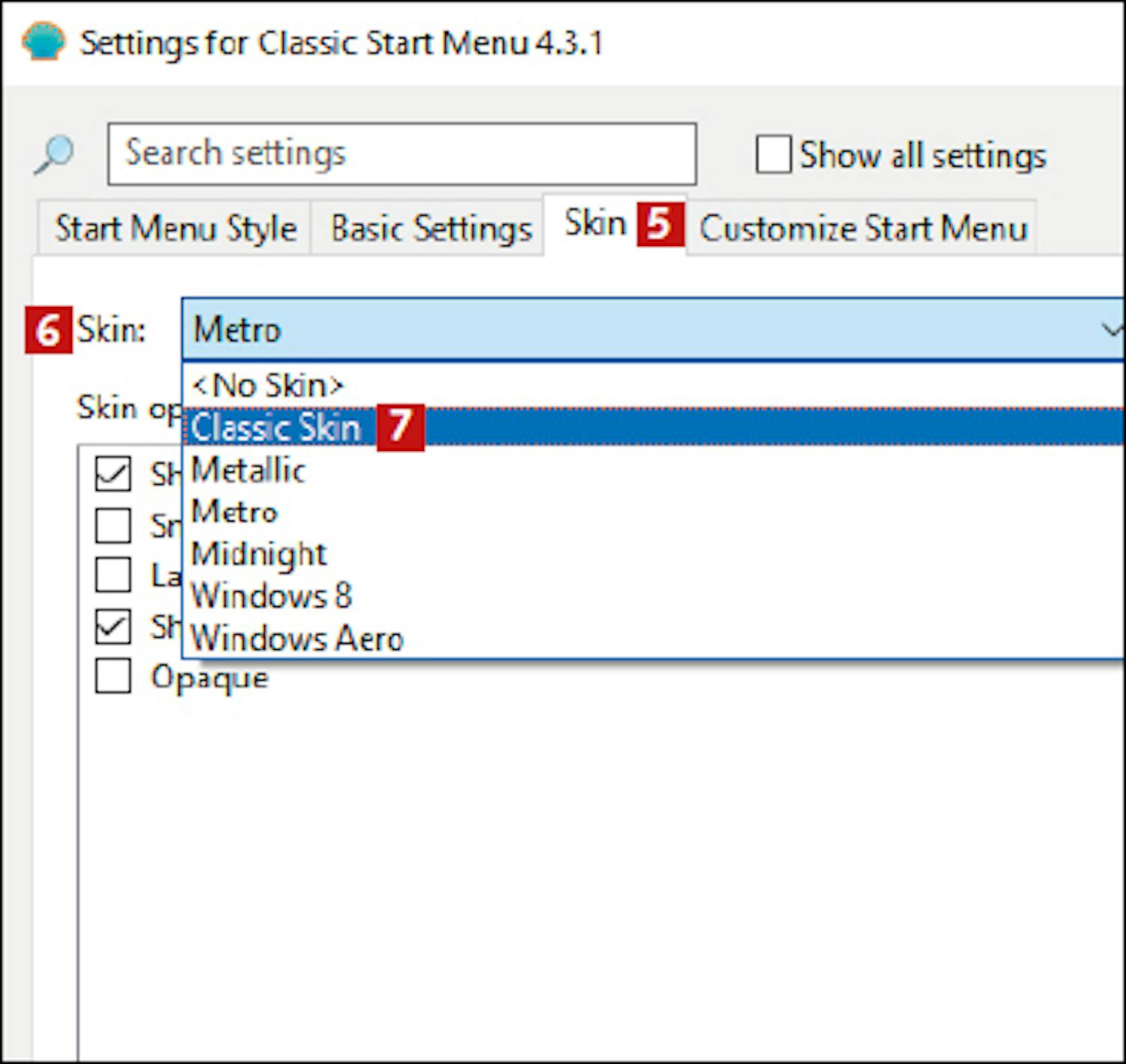Click red step marker number 5
The width and height of the screenshot is (1126, 1064).
[x=660, y=224]
